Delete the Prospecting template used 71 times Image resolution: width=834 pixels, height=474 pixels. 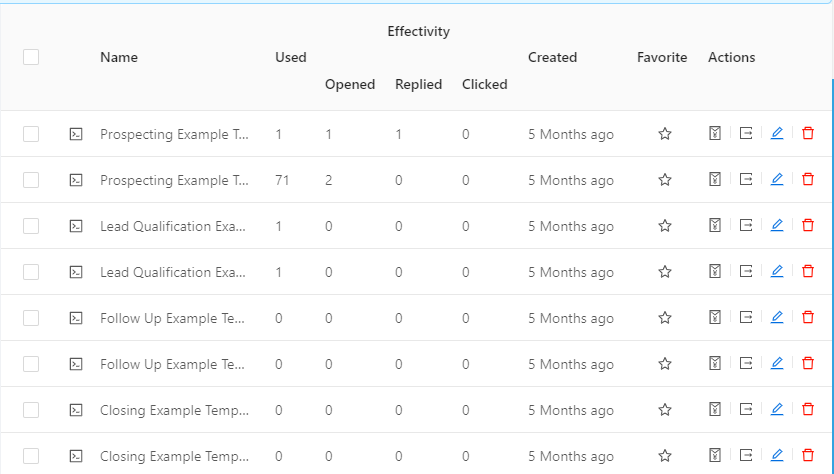(807, 180)
